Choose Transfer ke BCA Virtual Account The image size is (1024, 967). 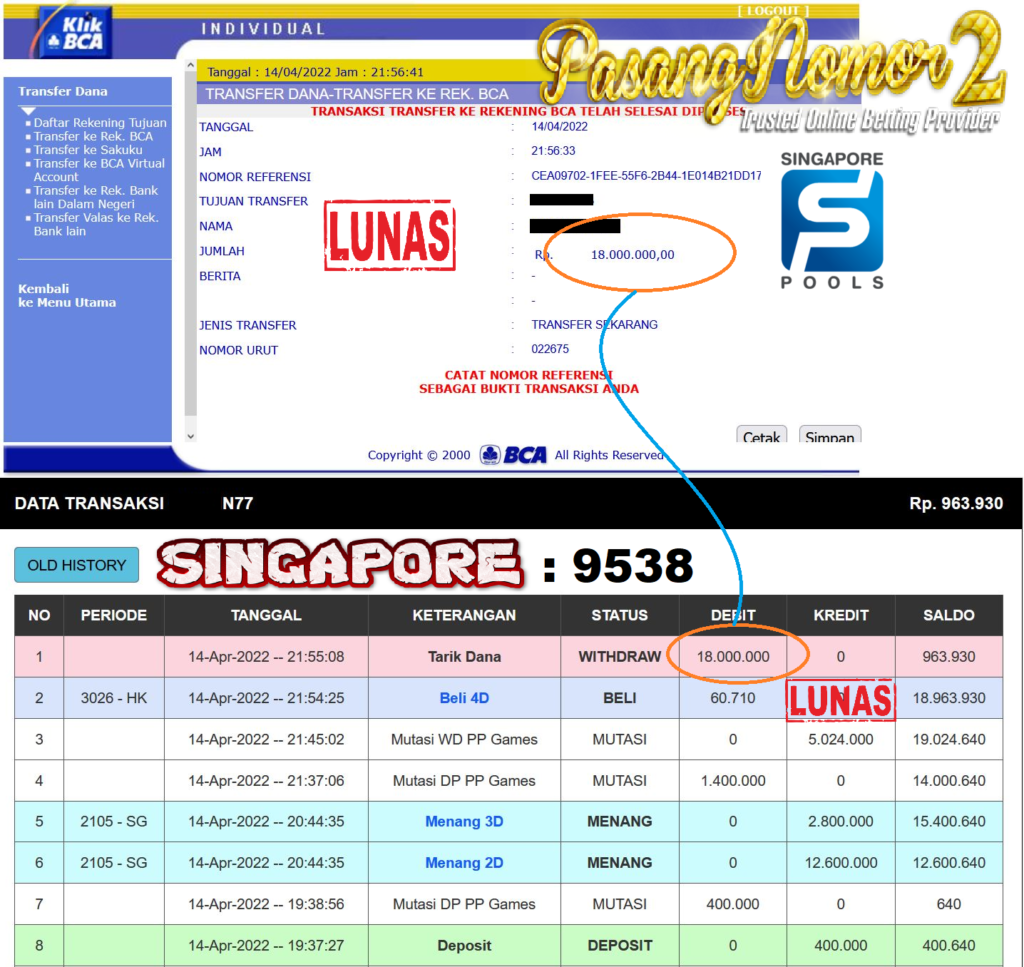(99, 170)
